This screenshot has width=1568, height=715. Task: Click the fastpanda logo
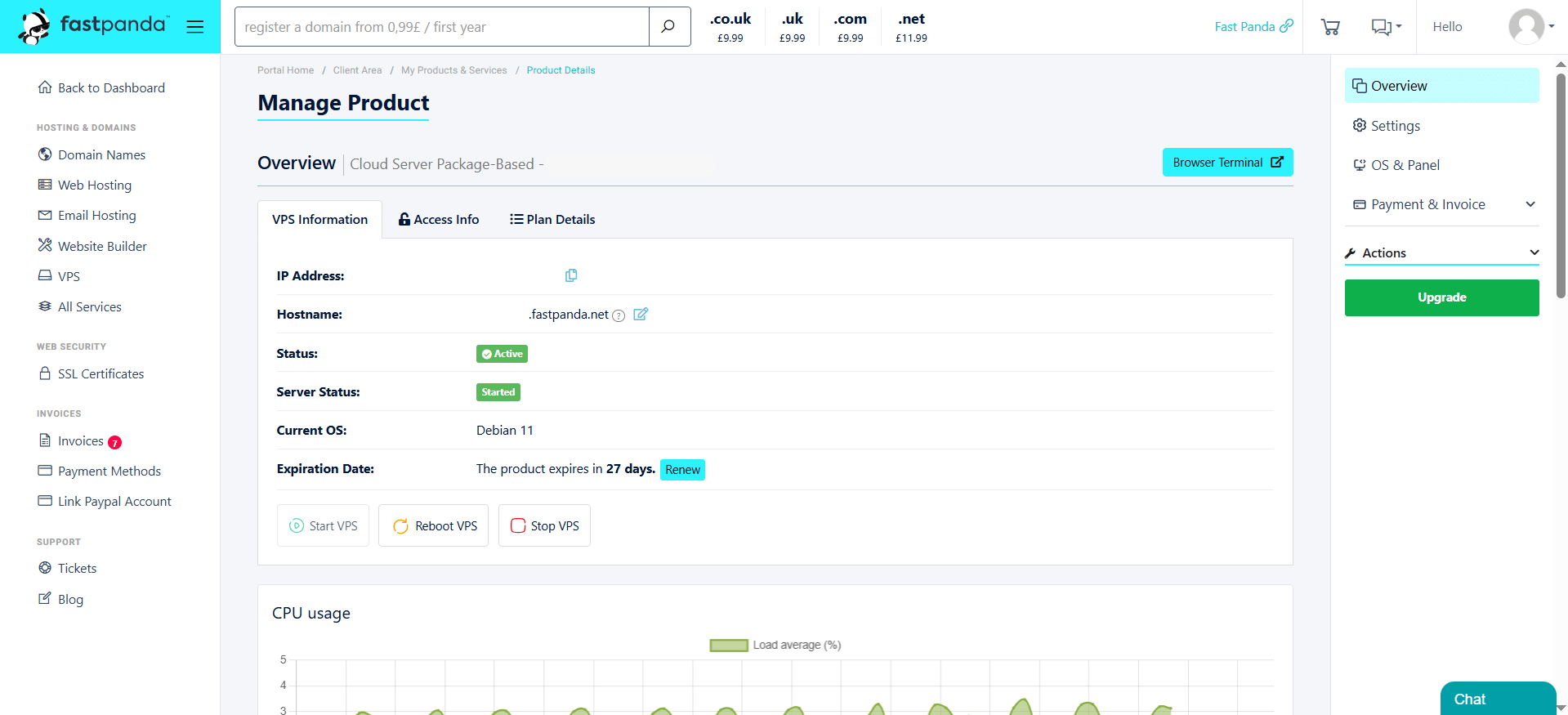pos(94,26)
